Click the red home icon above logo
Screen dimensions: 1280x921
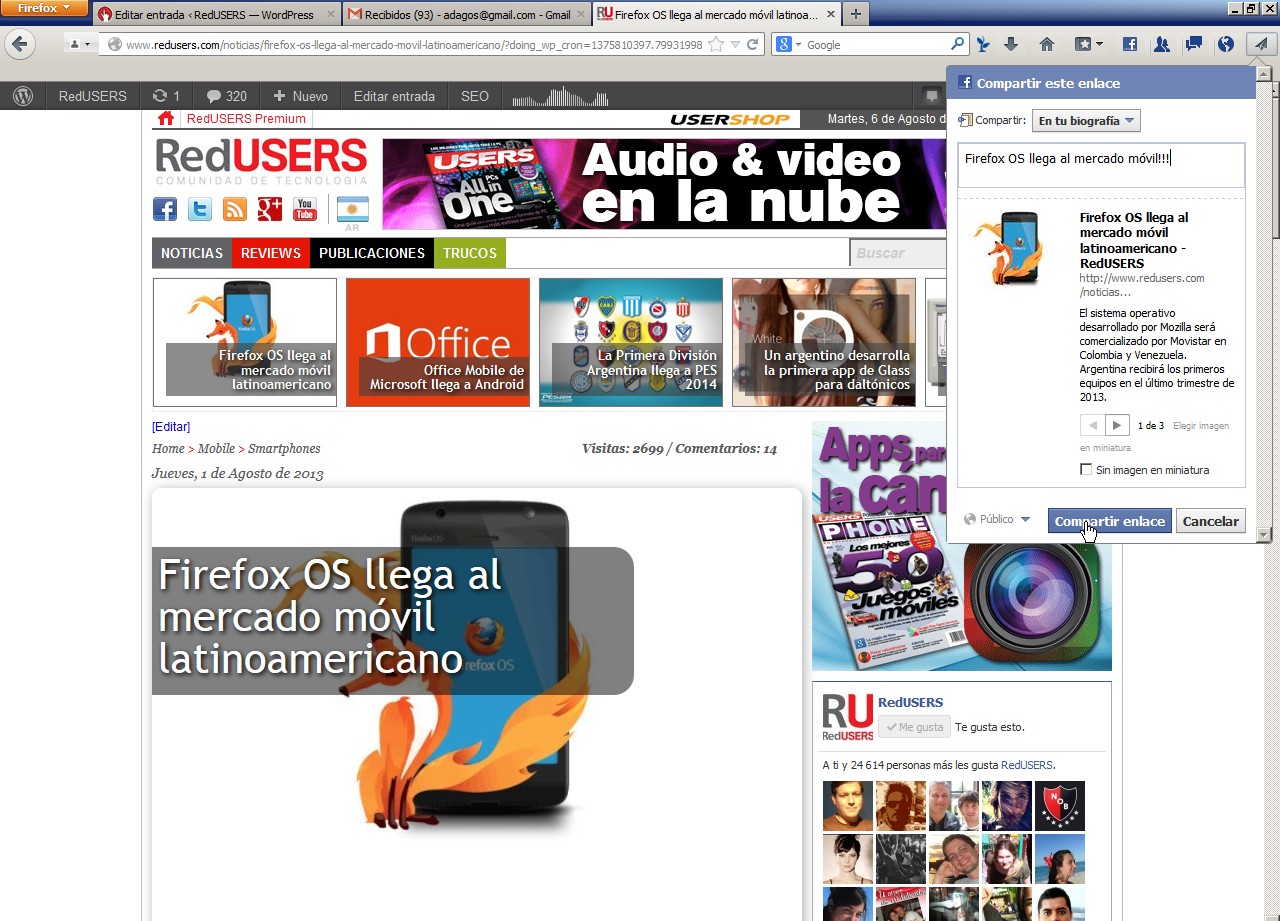(166, 119)
